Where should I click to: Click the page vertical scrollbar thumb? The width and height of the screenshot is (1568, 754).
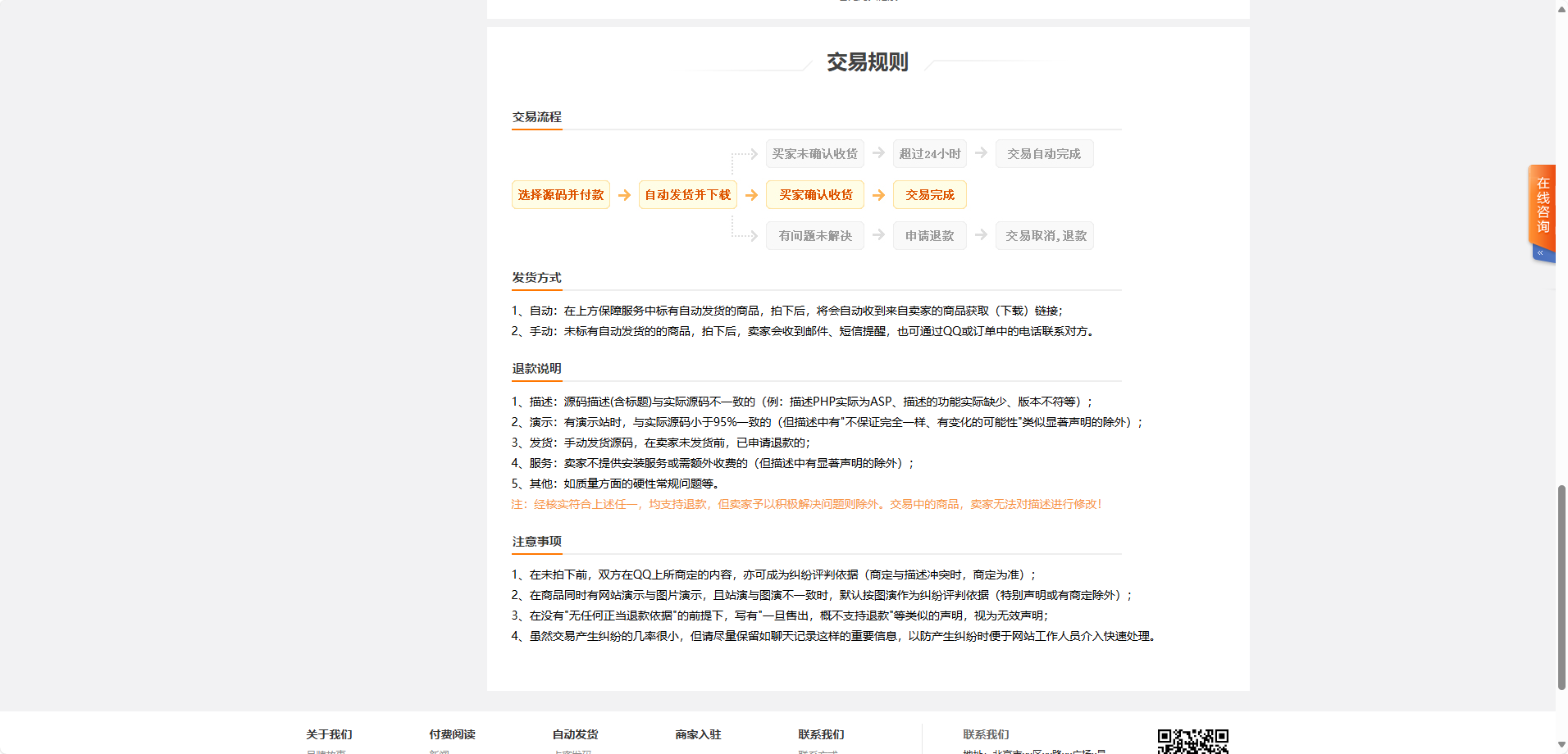click(1561, 588)
